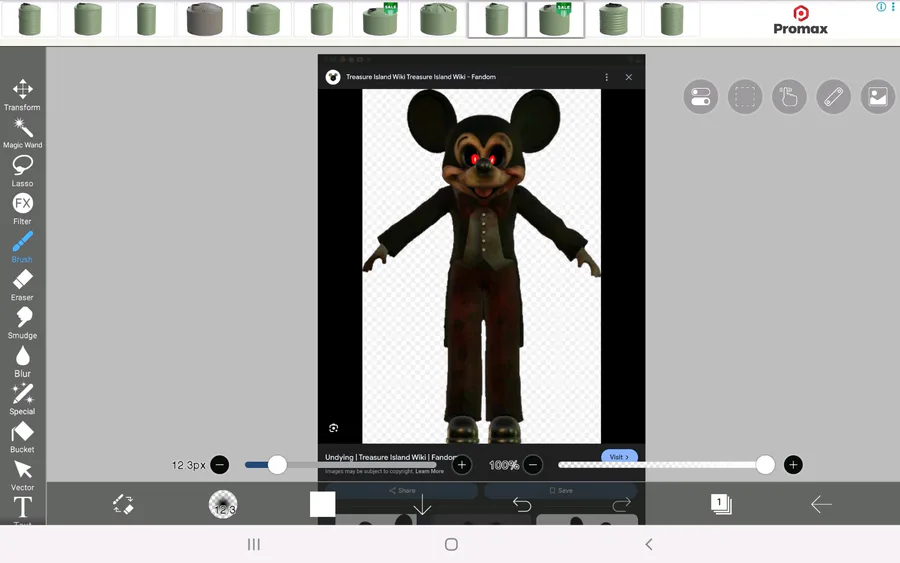Viewport: 900px width, 563px height.
Task: Redo the last action
Action: [622, 504]
